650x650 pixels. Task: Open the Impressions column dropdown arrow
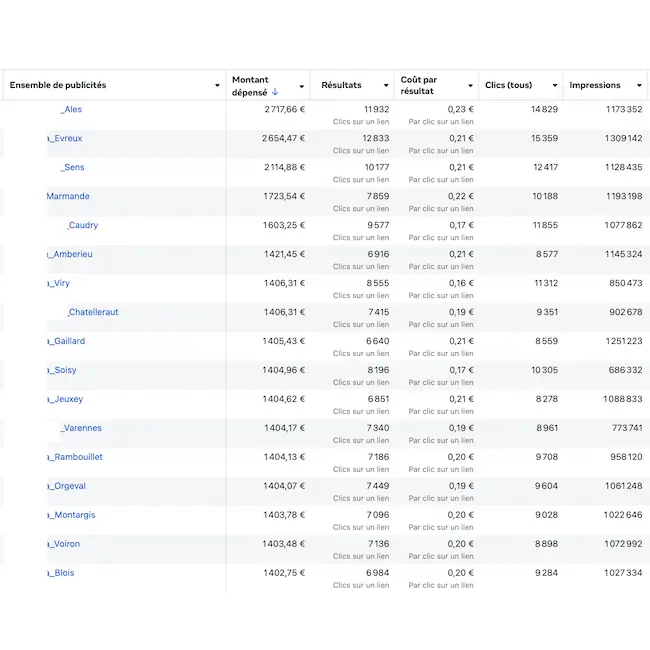point(639,85)
